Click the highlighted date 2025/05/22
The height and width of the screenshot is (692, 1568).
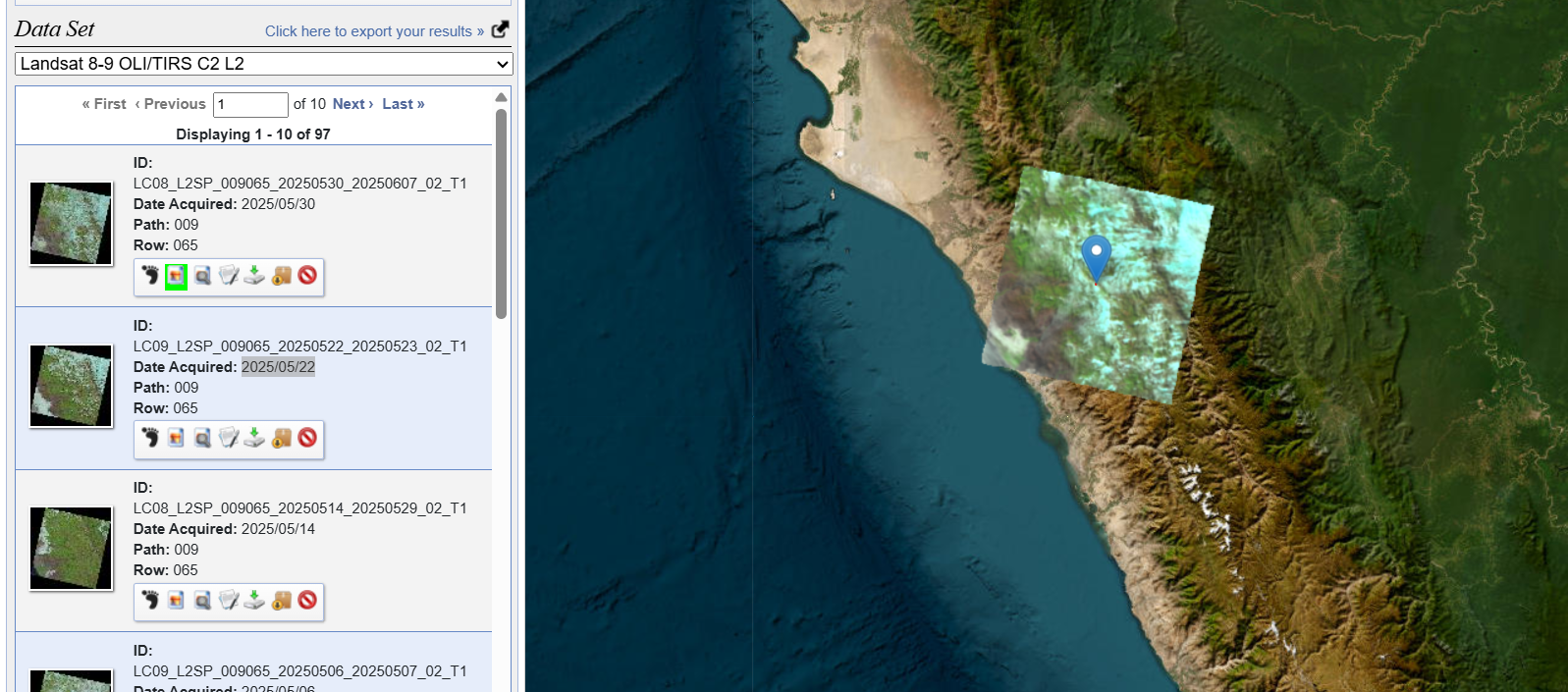click(278, 367)
